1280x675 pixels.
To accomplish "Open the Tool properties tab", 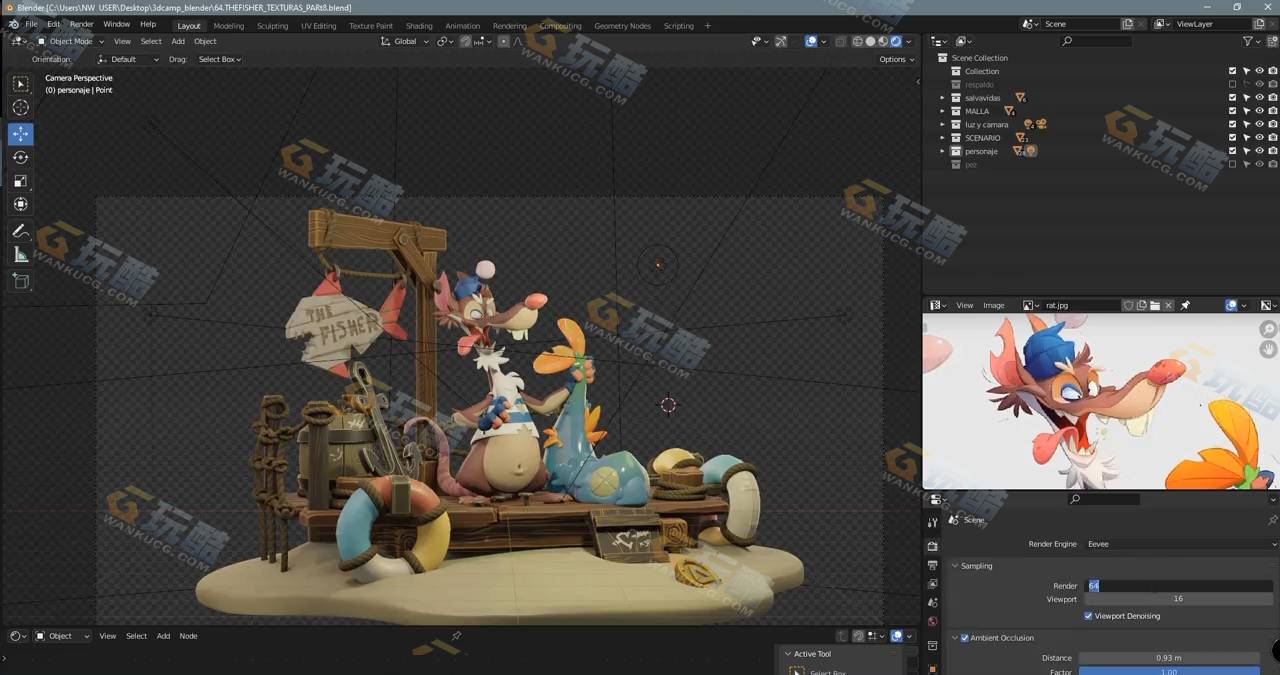I will tap(932, 522).
